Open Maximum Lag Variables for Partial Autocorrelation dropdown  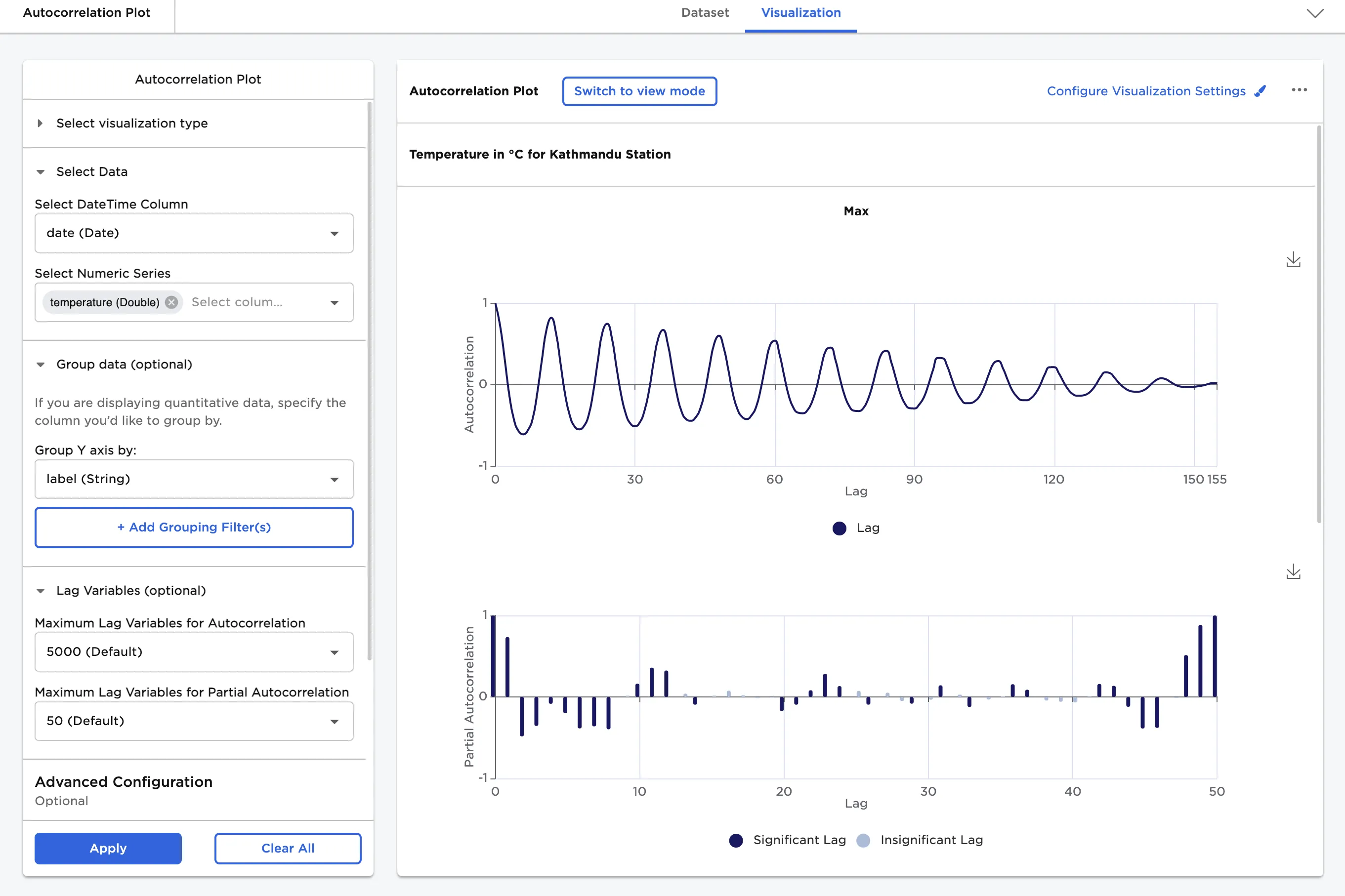click(x=194, y=721)
